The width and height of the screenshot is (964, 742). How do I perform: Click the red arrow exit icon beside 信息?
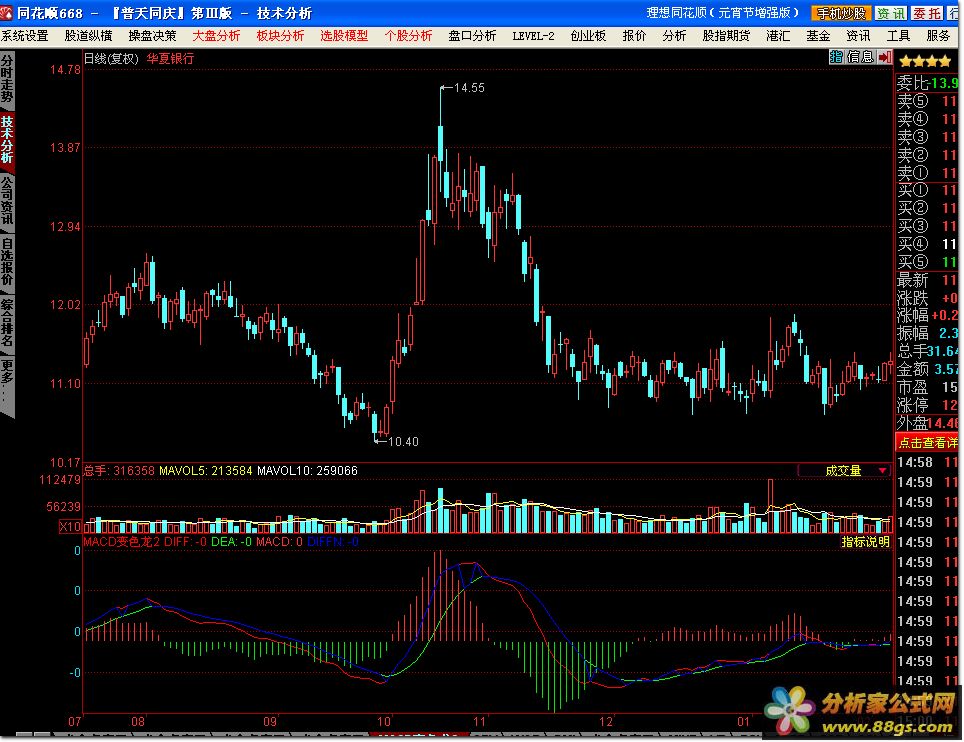(x=885, y=57)
